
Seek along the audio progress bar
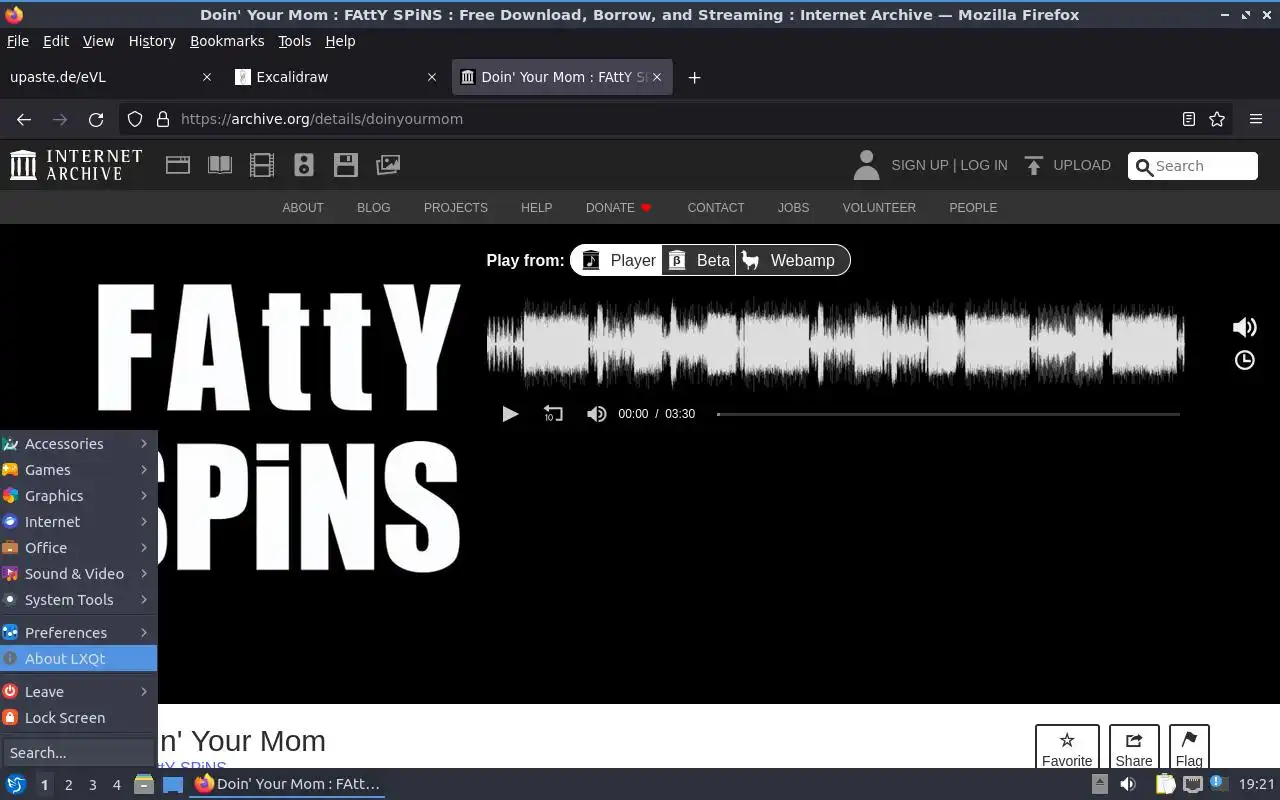point(948,414)
